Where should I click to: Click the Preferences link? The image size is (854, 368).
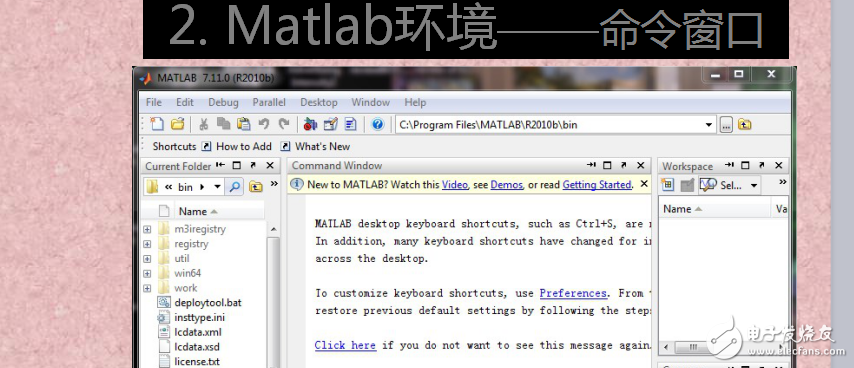(573, 293)
